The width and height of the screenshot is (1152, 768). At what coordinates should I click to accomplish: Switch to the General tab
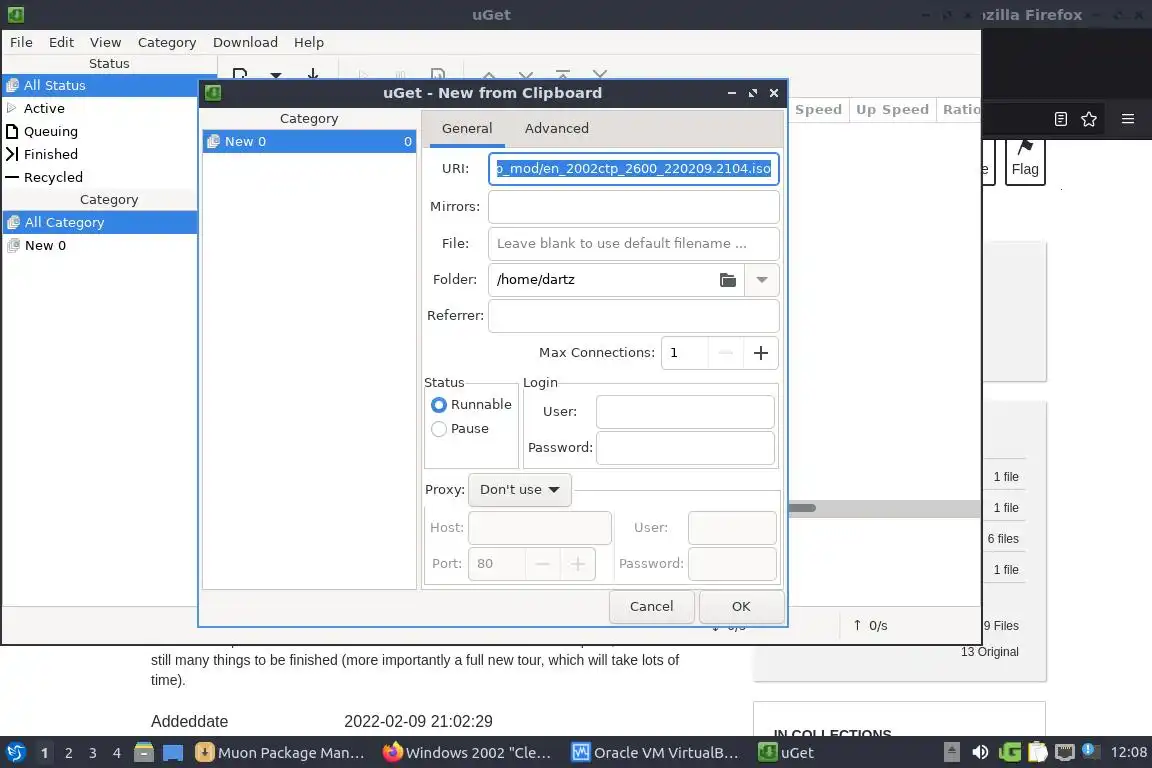[467, 129]
